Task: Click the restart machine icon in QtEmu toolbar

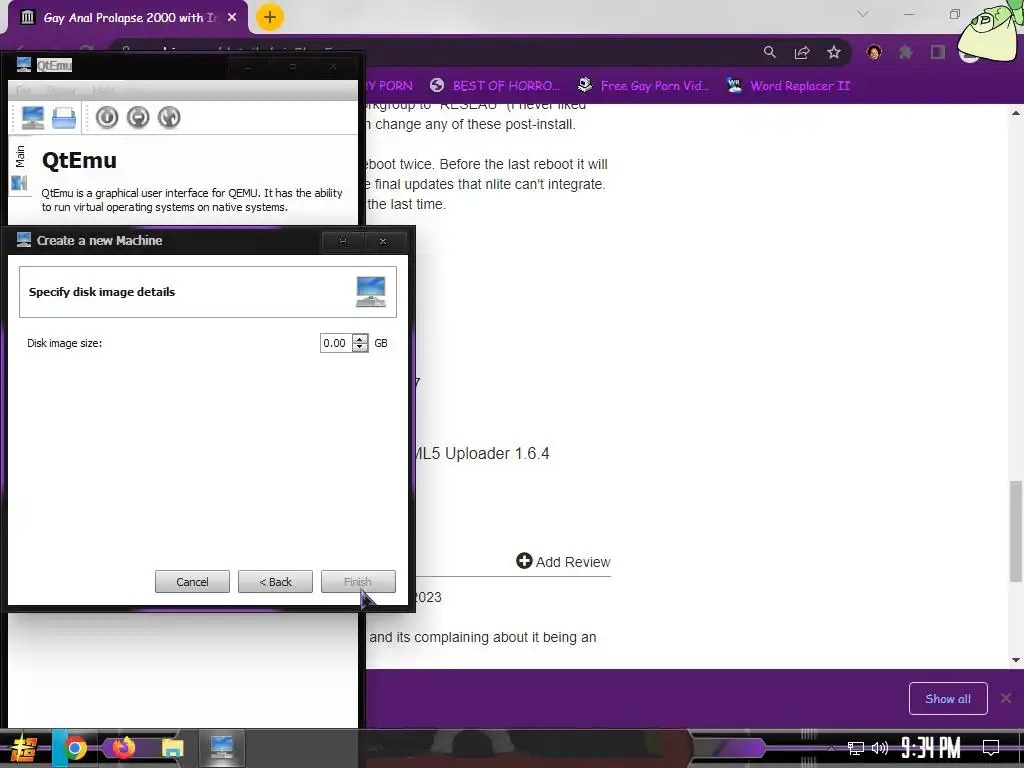Action: pos(168,118)
